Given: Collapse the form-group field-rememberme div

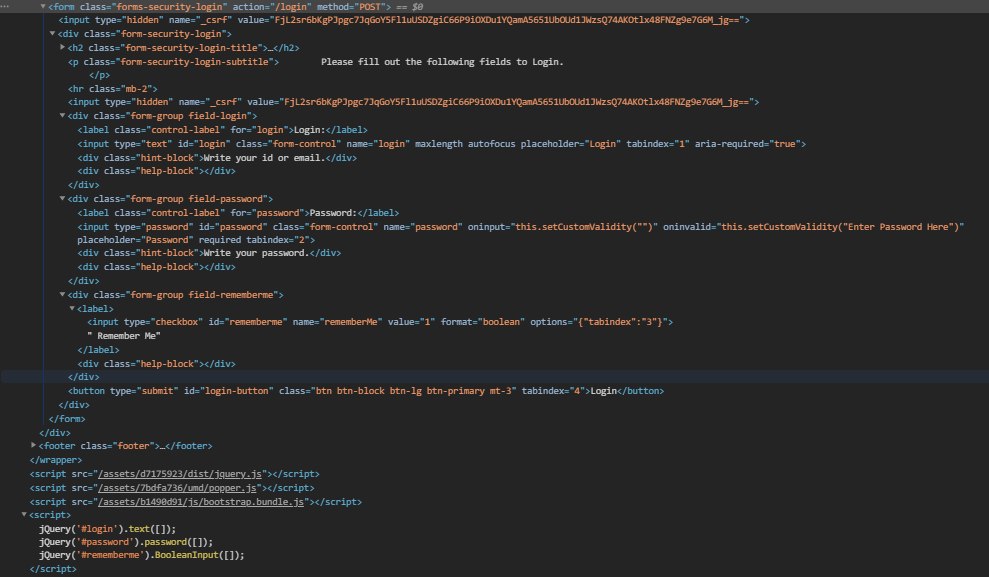Looking at the screenshot, I should 62,294.
